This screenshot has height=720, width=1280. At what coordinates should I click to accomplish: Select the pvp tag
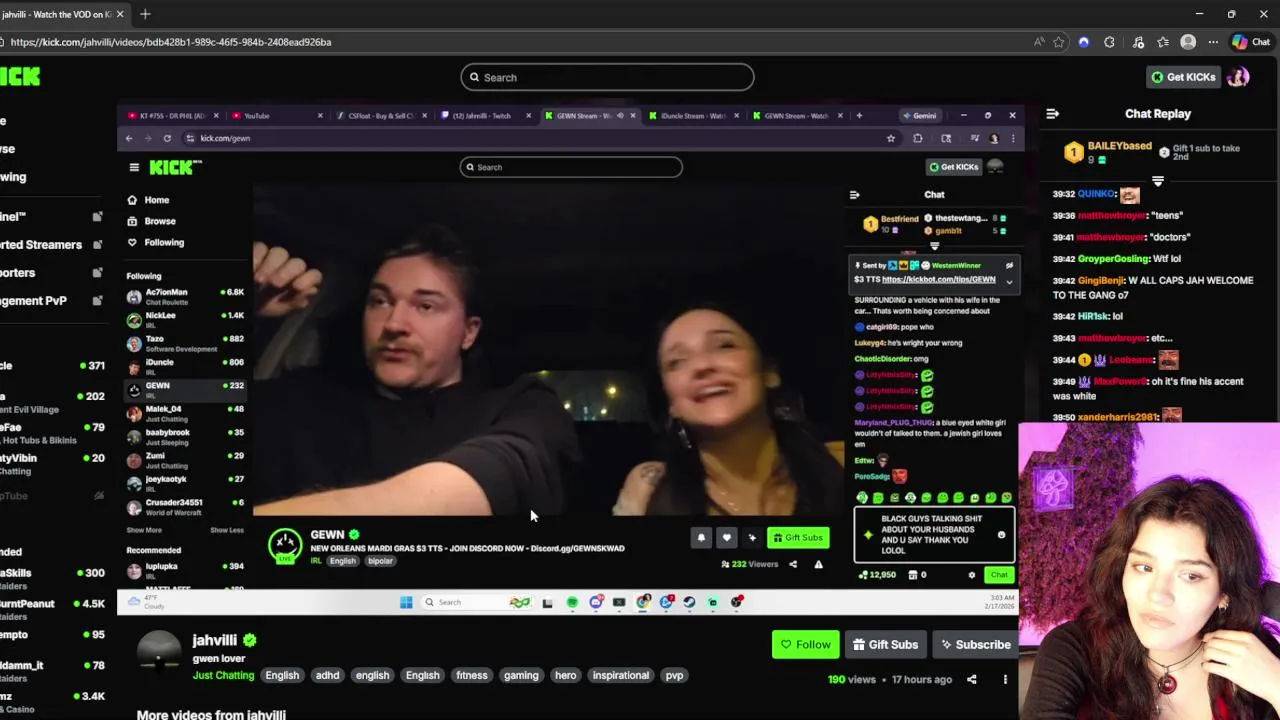(x=675, y=675)
